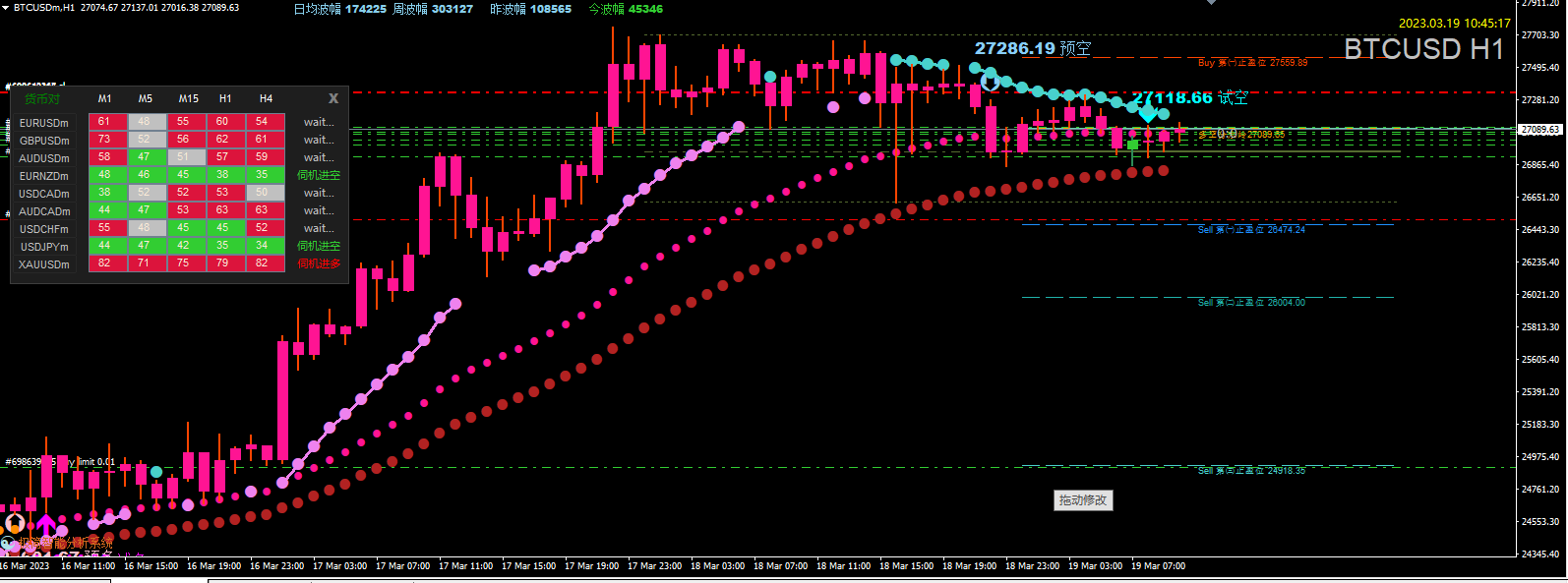Click the Sell take-profit label 24918.35
This screenshot has width=1568, height=583.
(1252, 471)
